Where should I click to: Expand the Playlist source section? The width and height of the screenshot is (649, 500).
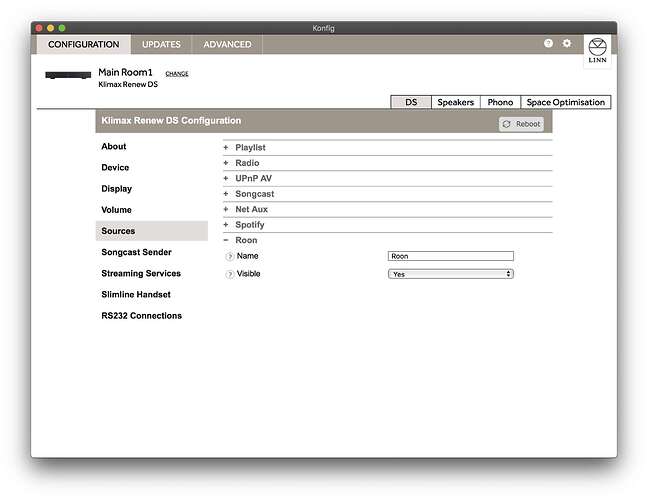coord(250,148)
